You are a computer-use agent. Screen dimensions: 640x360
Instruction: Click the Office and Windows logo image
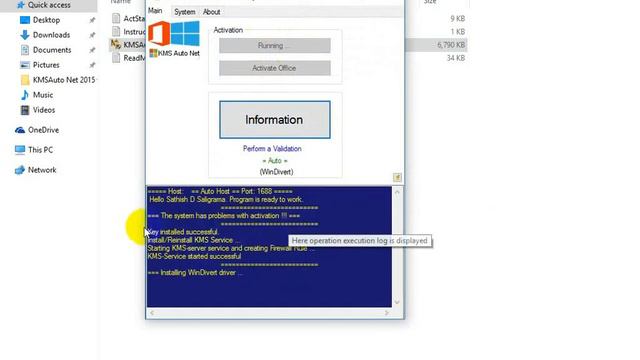pyautogui.click(x=174, y=33)
